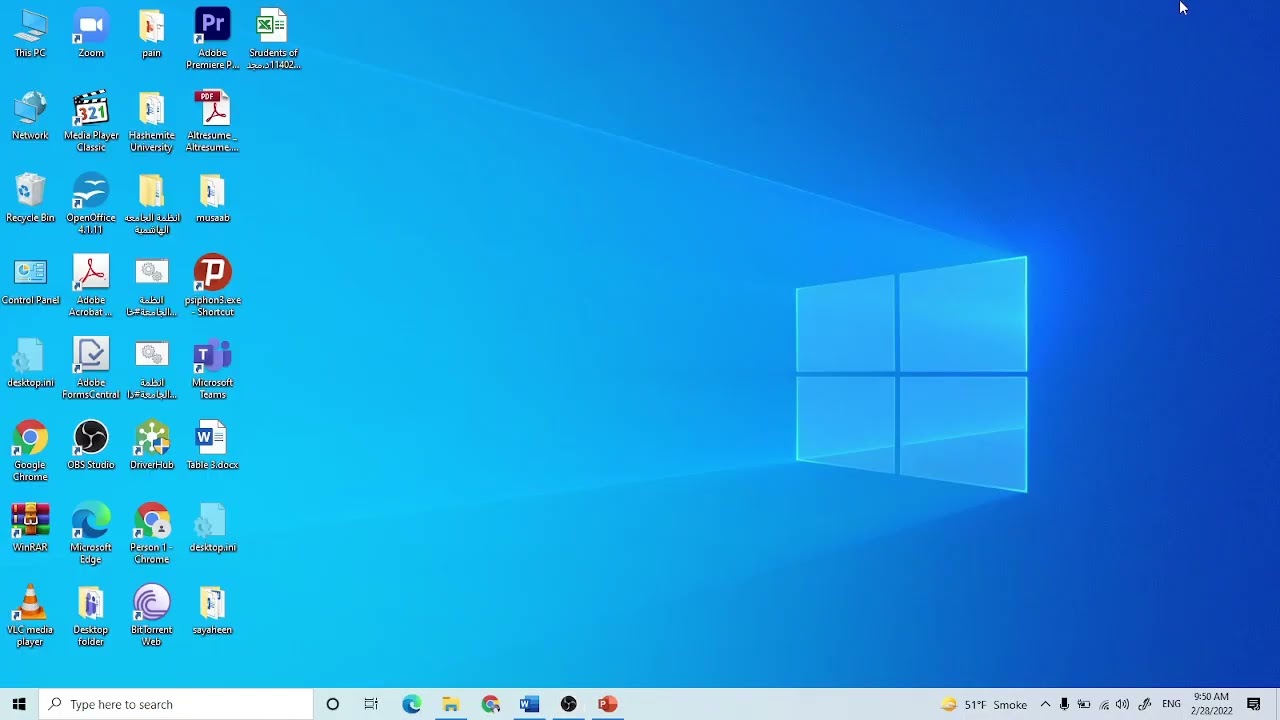Open the volume control in system tray
The width and height of the screenshot is (1280, 720).
tap(1123, 704)
